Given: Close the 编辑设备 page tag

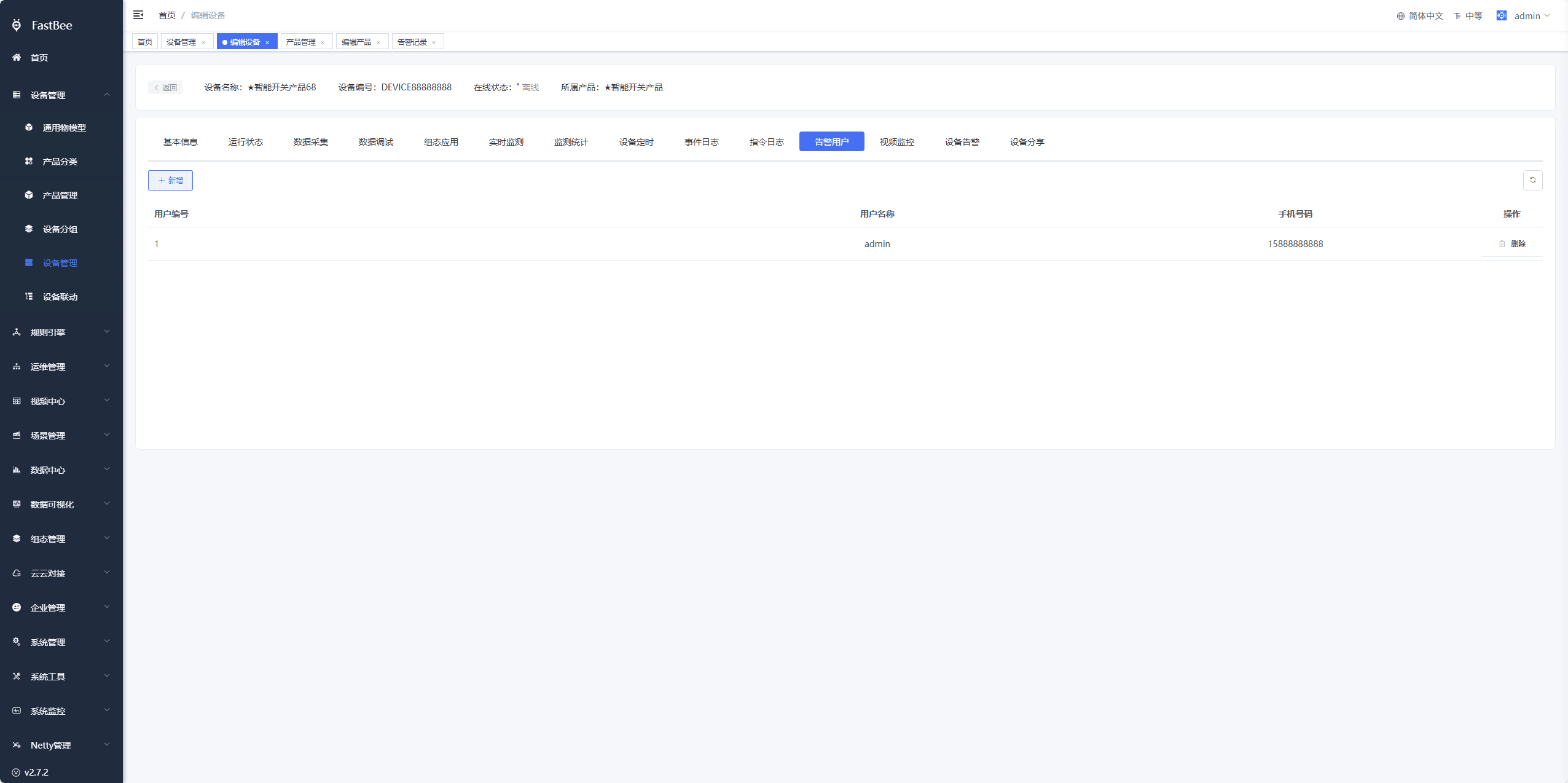Looking at the screenshot, I should point(267,42).
